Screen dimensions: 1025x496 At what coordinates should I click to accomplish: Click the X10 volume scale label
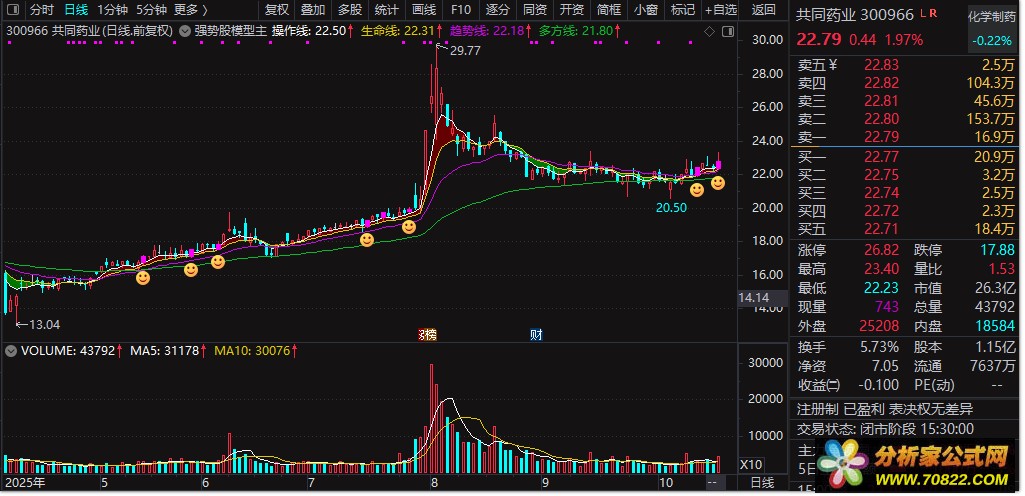[x=751, y=465]
